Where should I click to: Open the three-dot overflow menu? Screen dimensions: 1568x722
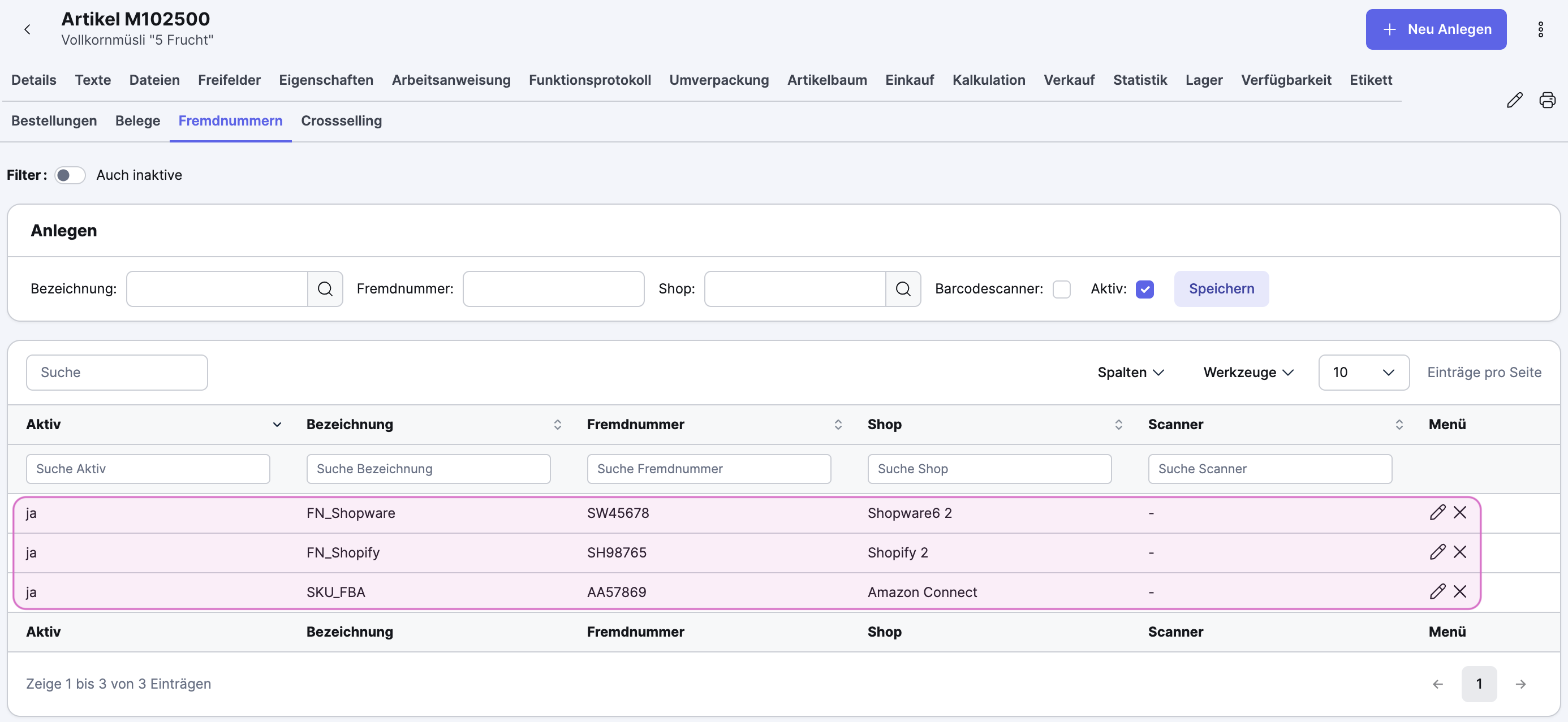coord(1540,29)
